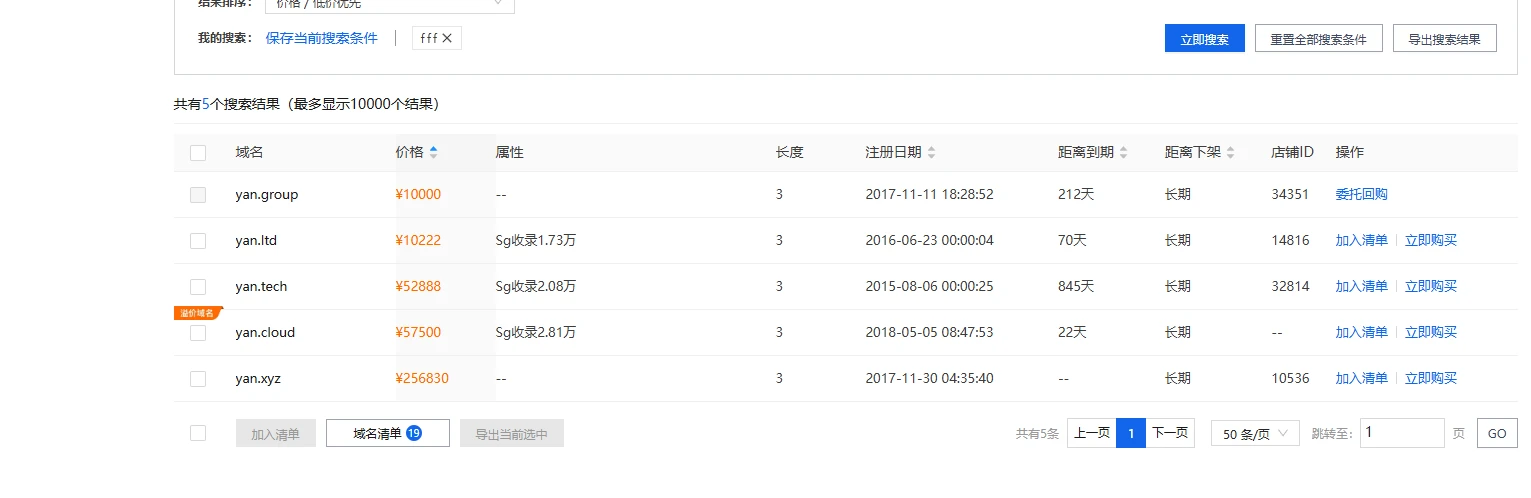Image resolution: width=1531 pixels, height=498 pixels.
Task: Save current search conditions link
Action: 322,38
